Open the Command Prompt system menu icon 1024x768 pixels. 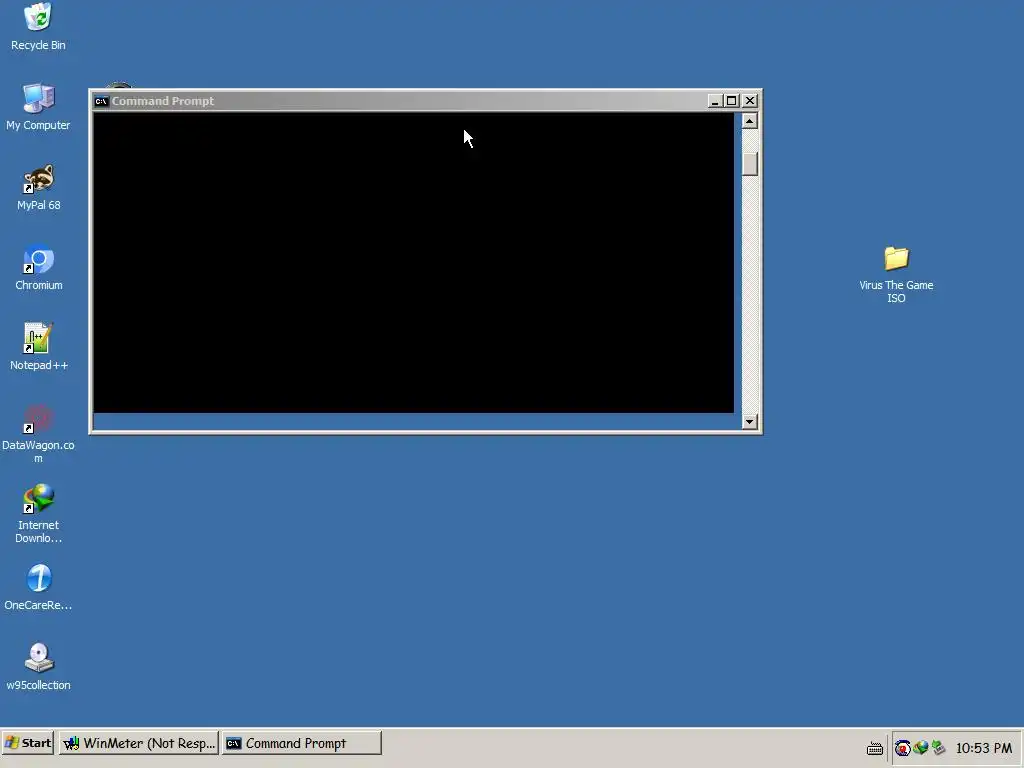[x=101, y=101]
